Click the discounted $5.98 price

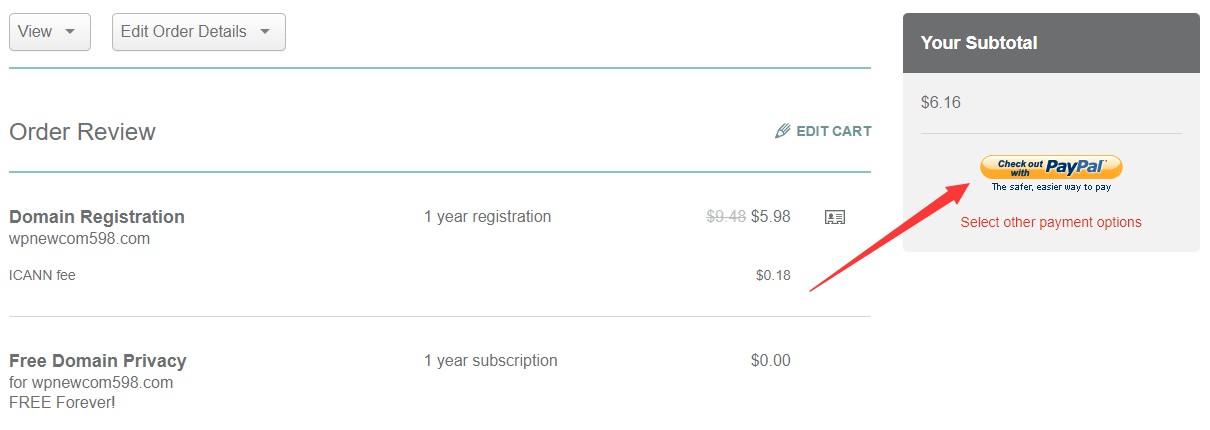[771, 216]
